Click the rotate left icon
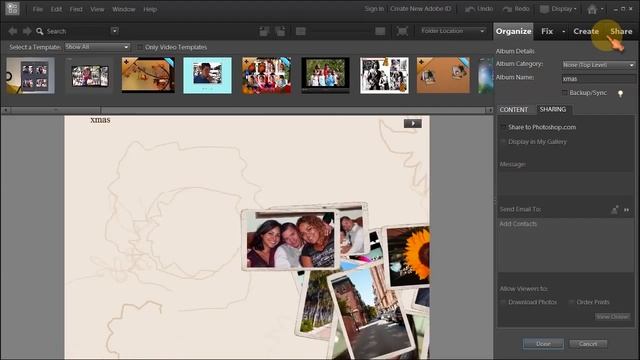This screenshot has height=360, width=640. (264, 31)
